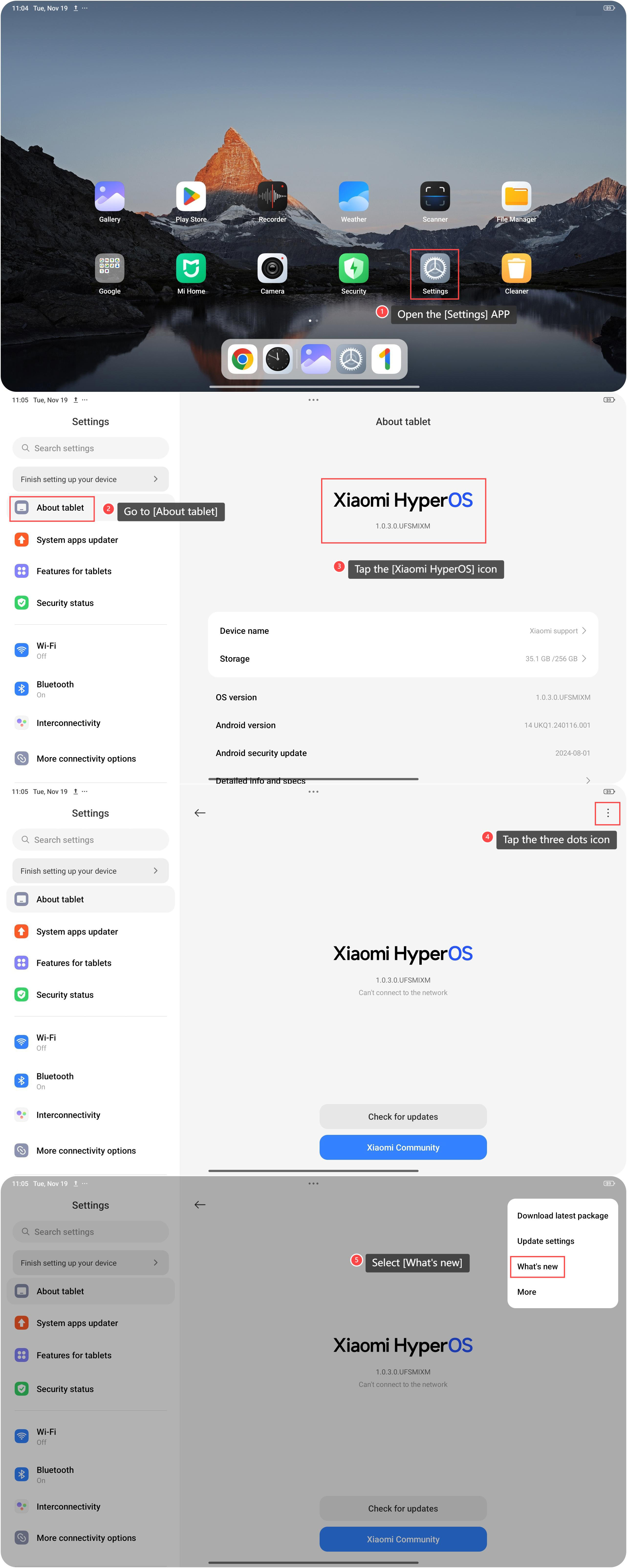Screen dimensions: 627x1568
Task: Open Storage details showing 35.1 GB
Action: click(403, 658)
